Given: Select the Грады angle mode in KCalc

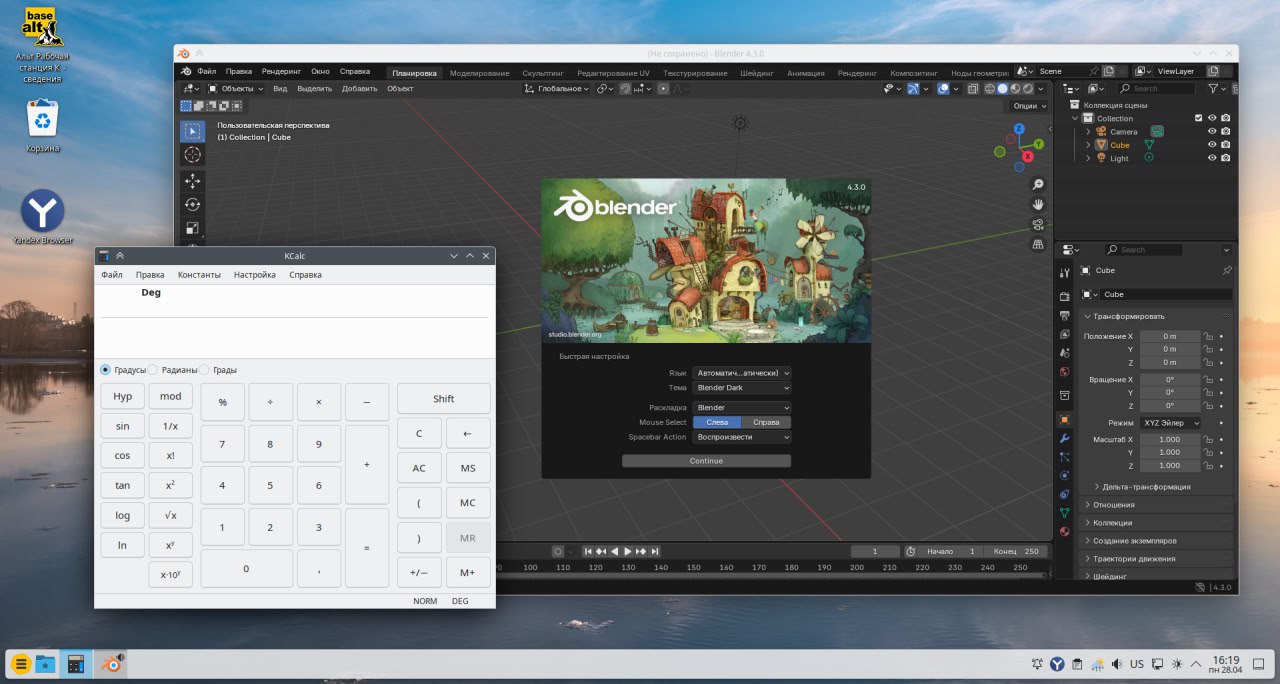Looking at the screenshot, I should [x=218, y=370].
